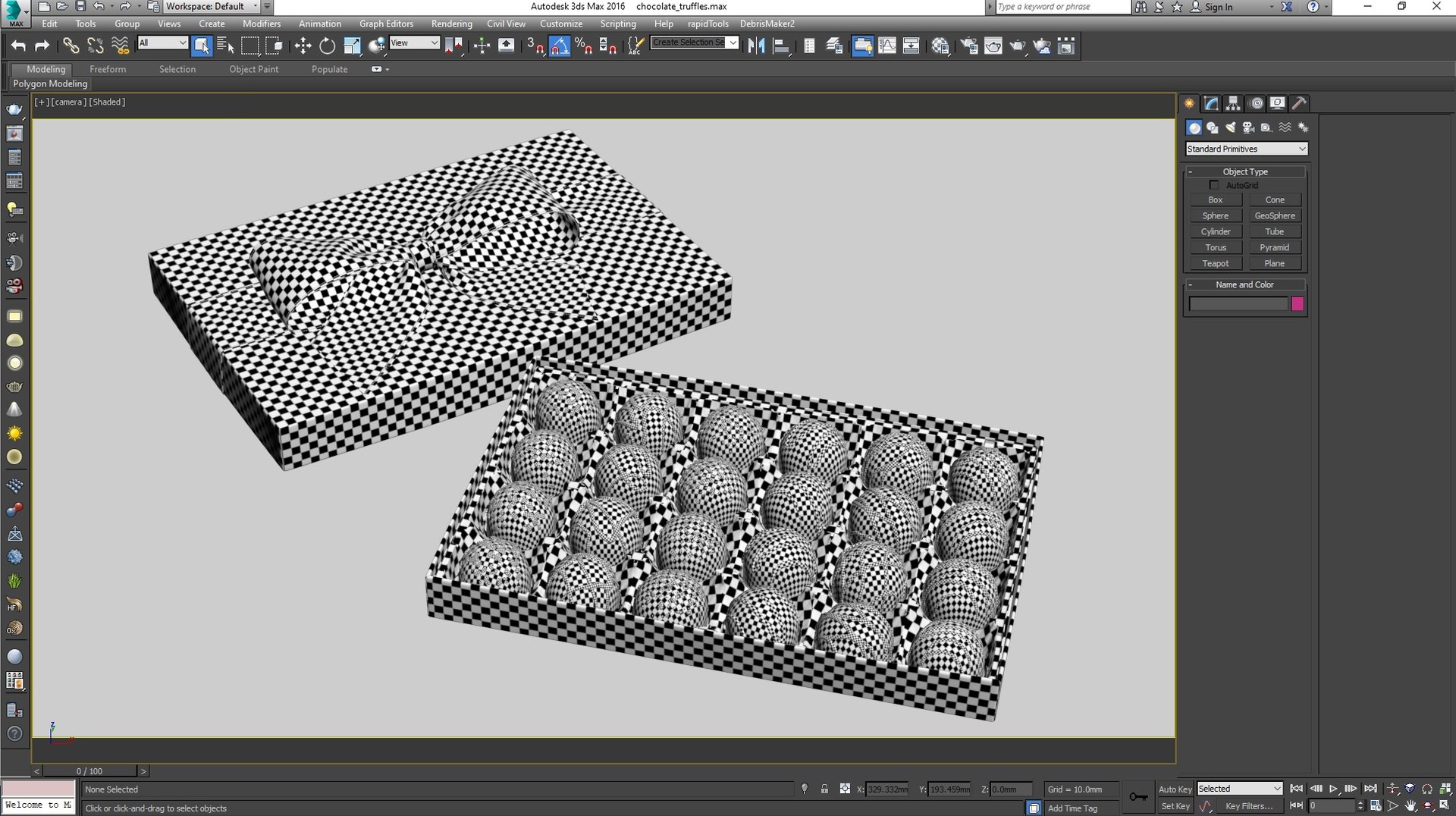Open the Schematic View icon
This screenshot has width=1456, height=816.
click(x=911, y=46)
